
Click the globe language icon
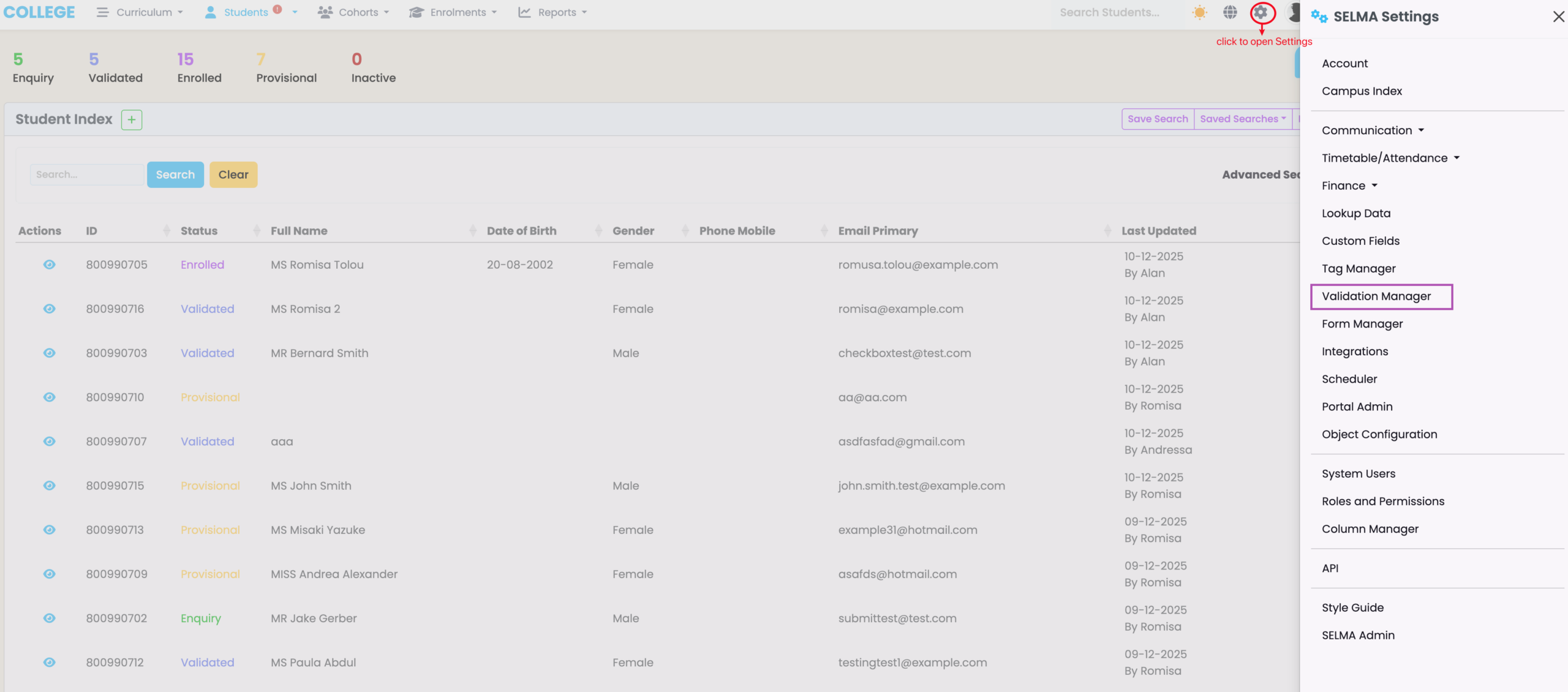point(1230,12)
